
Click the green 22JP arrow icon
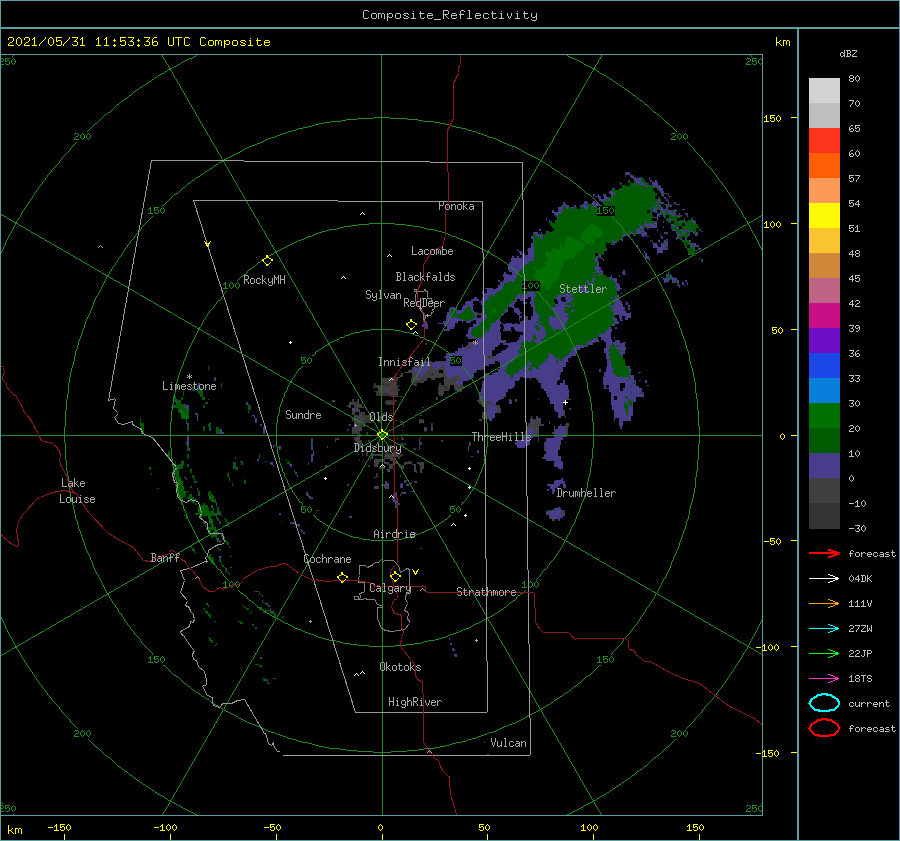point(824,653)
